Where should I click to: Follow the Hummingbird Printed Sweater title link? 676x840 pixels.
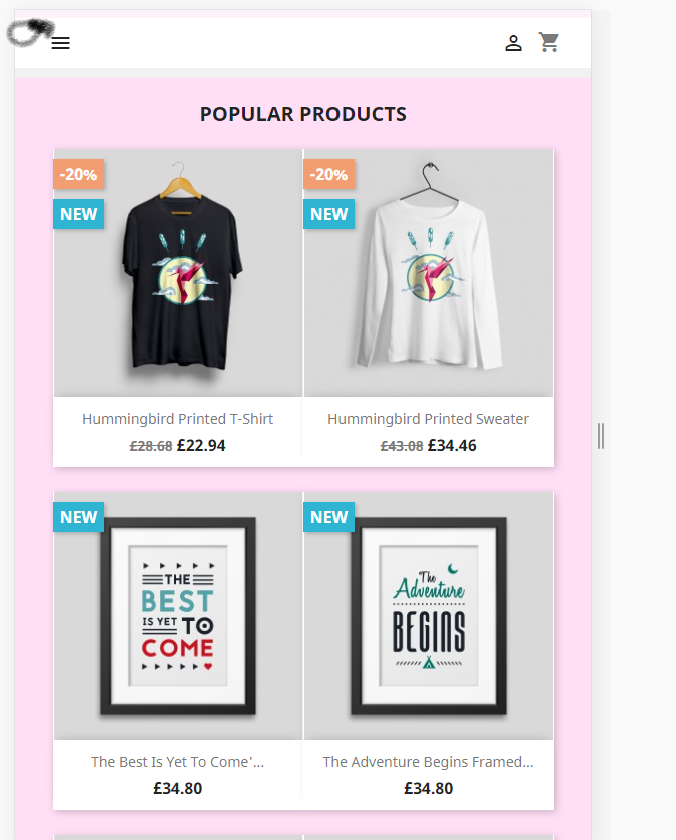428,419
